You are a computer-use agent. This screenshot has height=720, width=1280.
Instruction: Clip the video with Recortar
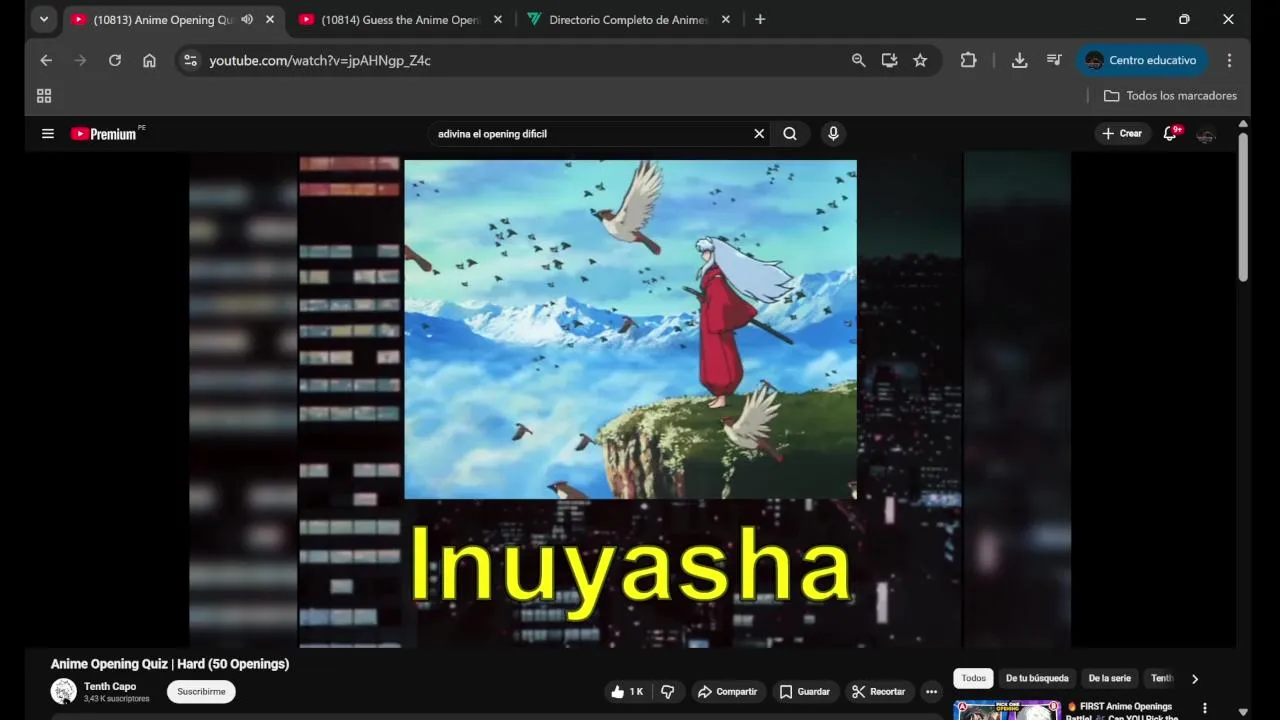pyautogui.click(x=878, y=691)
